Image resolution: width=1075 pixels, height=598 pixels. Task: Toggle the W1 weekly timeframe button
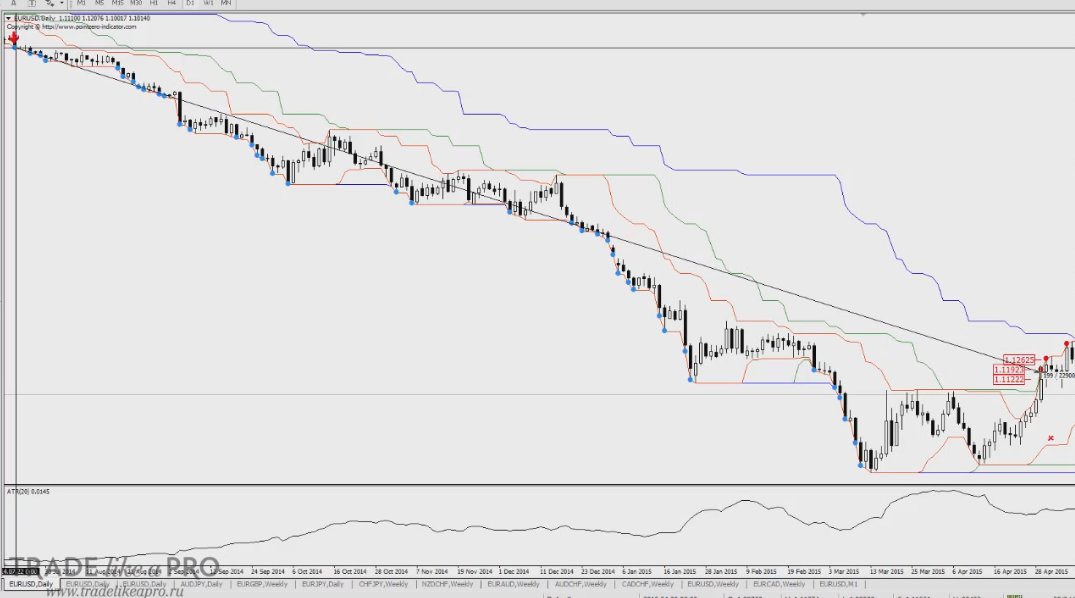208,3
